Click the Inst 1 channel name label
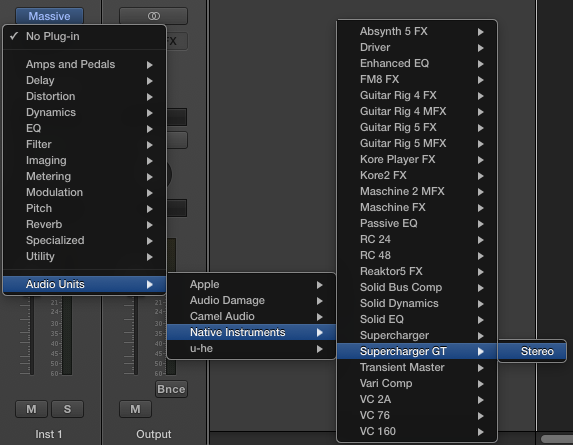The width and height of the screenshot is (573, 445). click(x=49, y=434)
